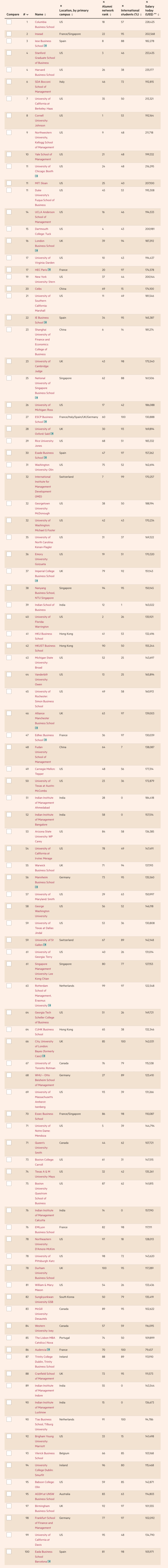The width and height of the screenshot is (168, 1568).
Task: Tick the compare checkbox for Columbia Business School
Action: click(x=9, y=22)
